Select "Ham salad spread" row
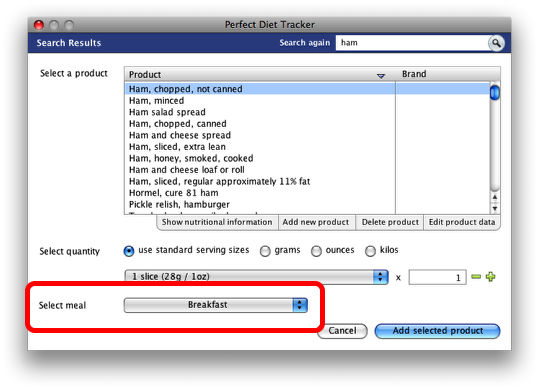Screen dimensions: 540x390 (307, 112)
